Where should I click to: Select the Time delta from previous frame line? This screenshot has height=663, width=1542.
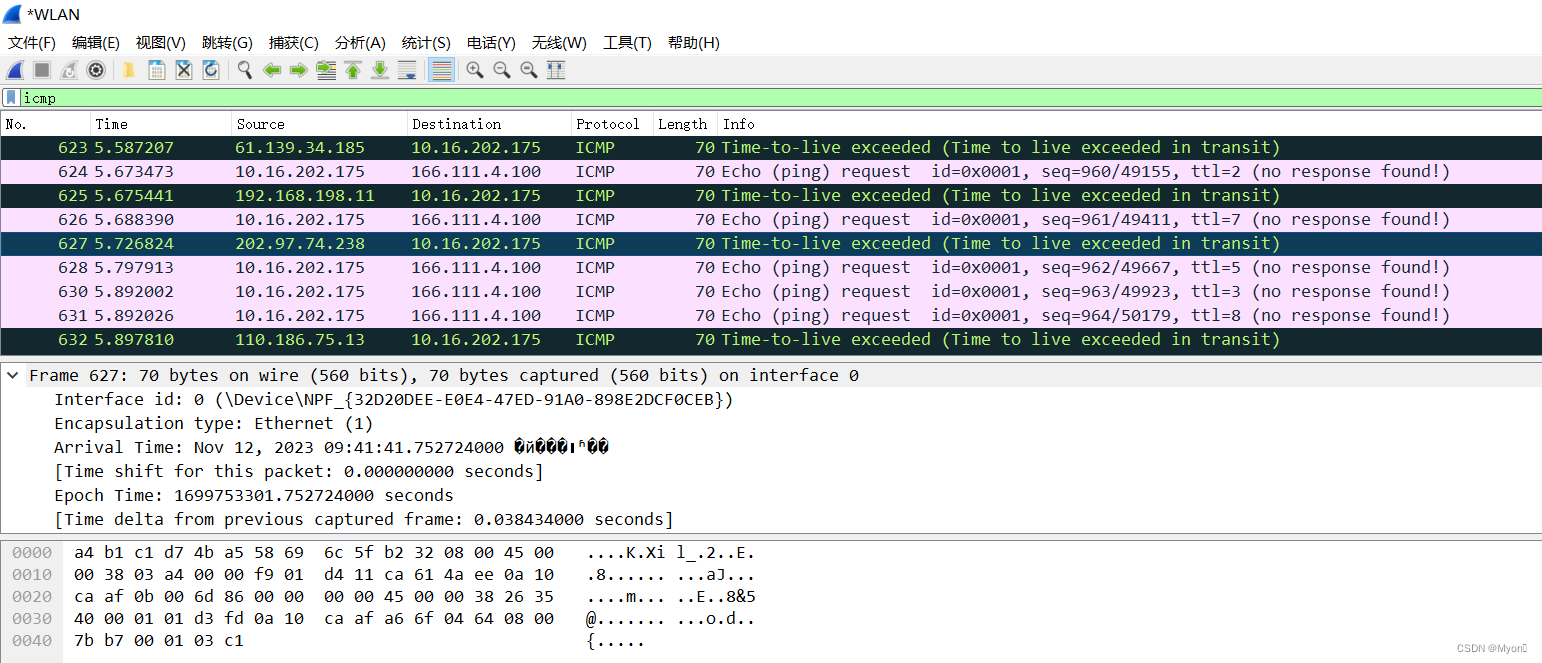pos(364,520)
